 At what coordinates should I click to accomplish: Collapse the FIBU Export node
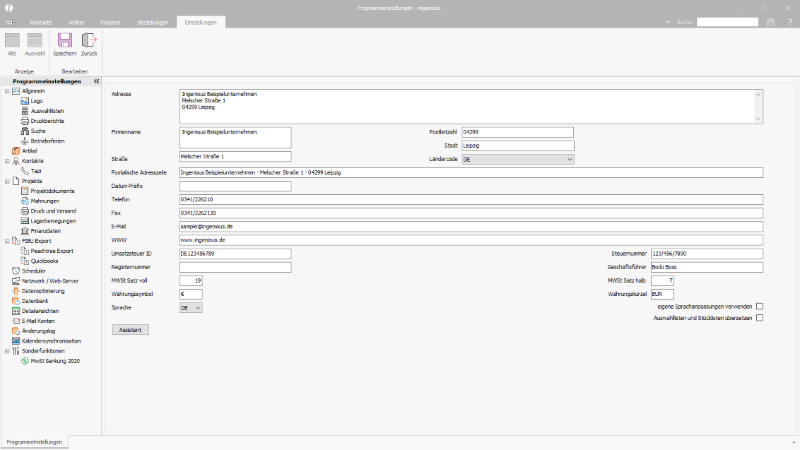(x=7, y=241)
